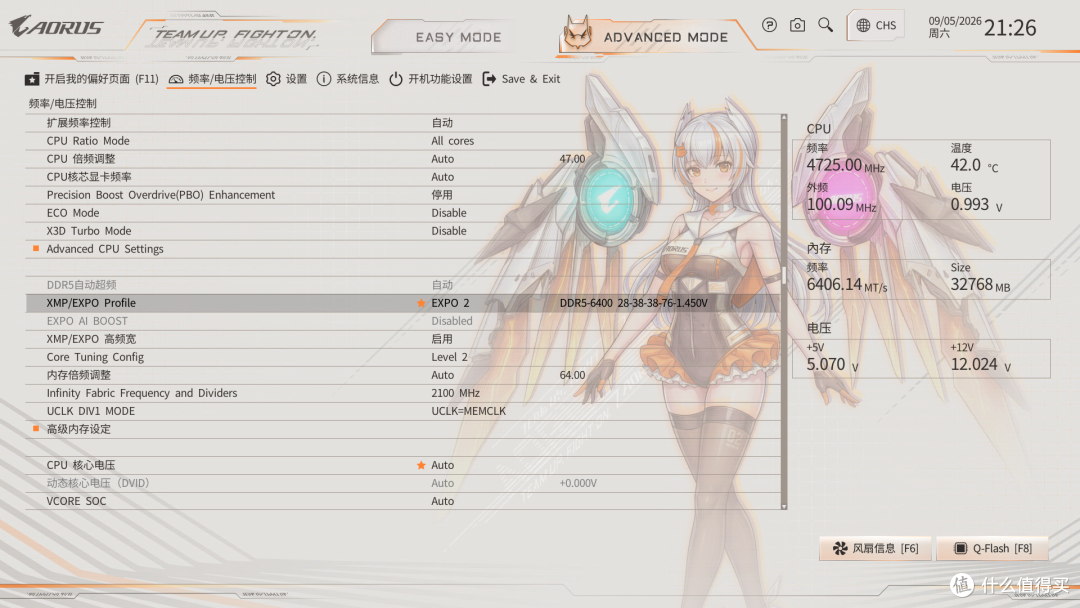The image size is (1080, 608).
Task: Open the help question mark icon
Action: coord(769,25)
